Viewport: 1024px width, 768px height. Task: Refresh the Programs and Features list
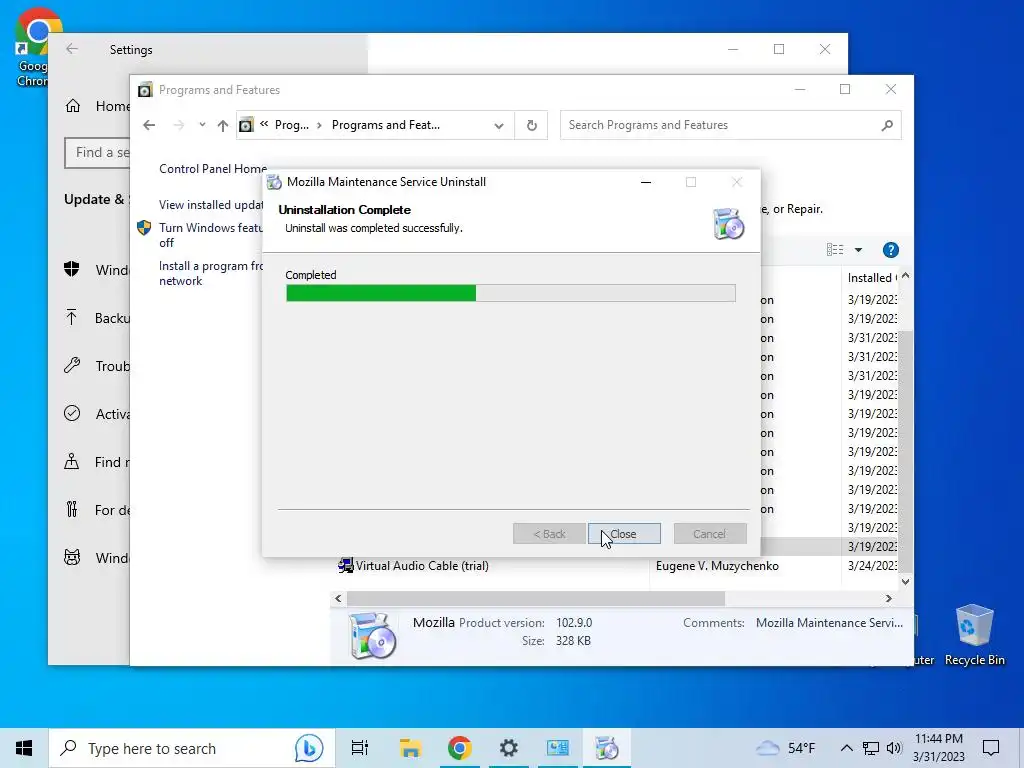(x=532, y=125)
